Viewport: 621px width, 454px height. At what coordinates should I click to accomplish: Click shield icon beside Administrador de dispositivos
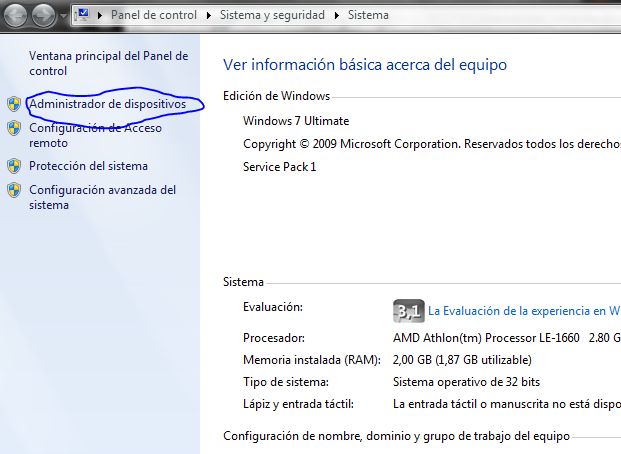click(x=14, y=104)
